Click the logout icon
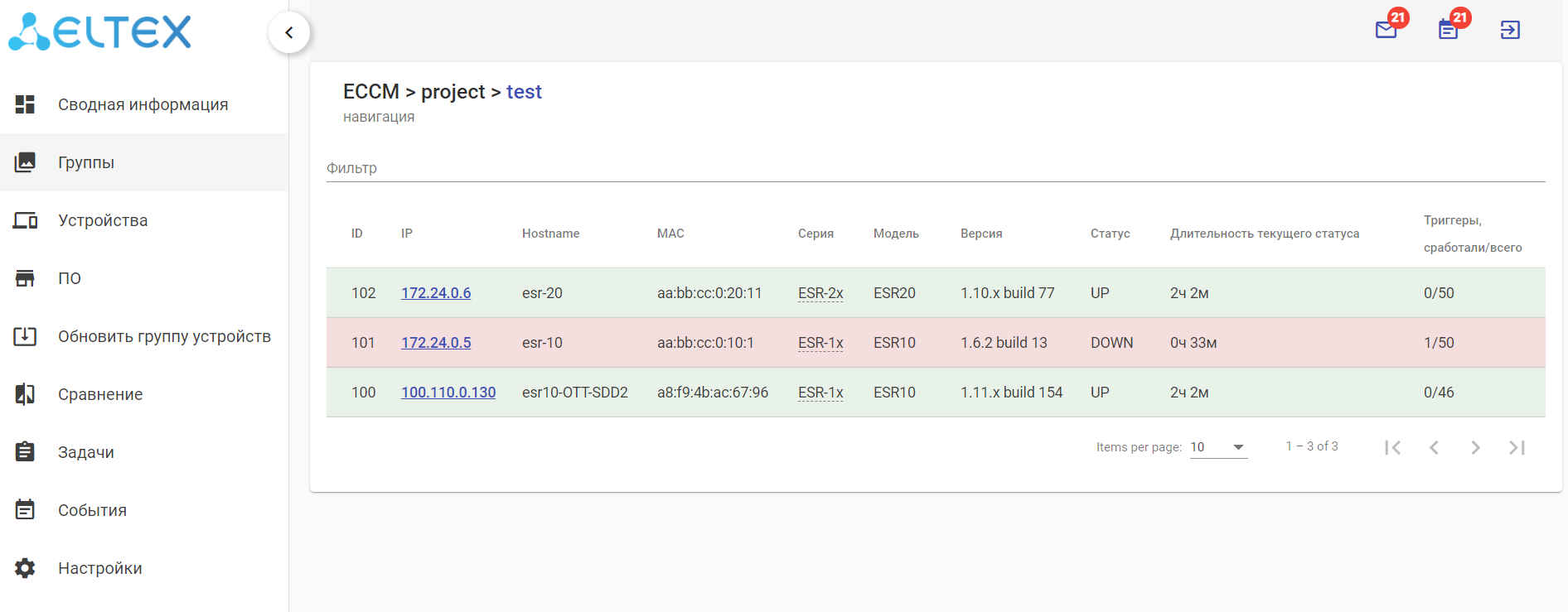1568x612 pixels. point(1510,31)
